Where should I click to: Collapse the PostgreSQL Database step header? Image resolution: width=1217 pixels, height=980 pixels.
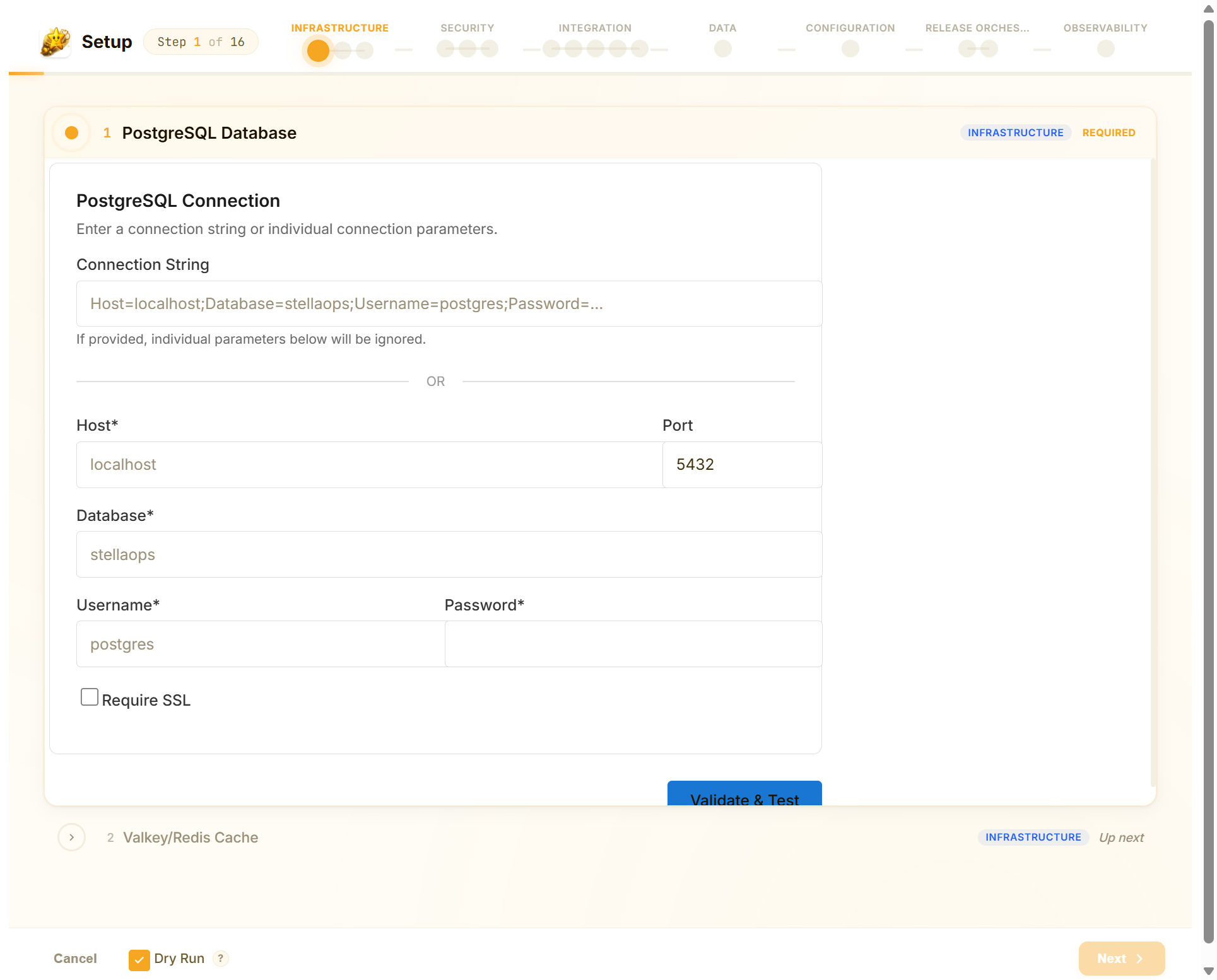209,133
